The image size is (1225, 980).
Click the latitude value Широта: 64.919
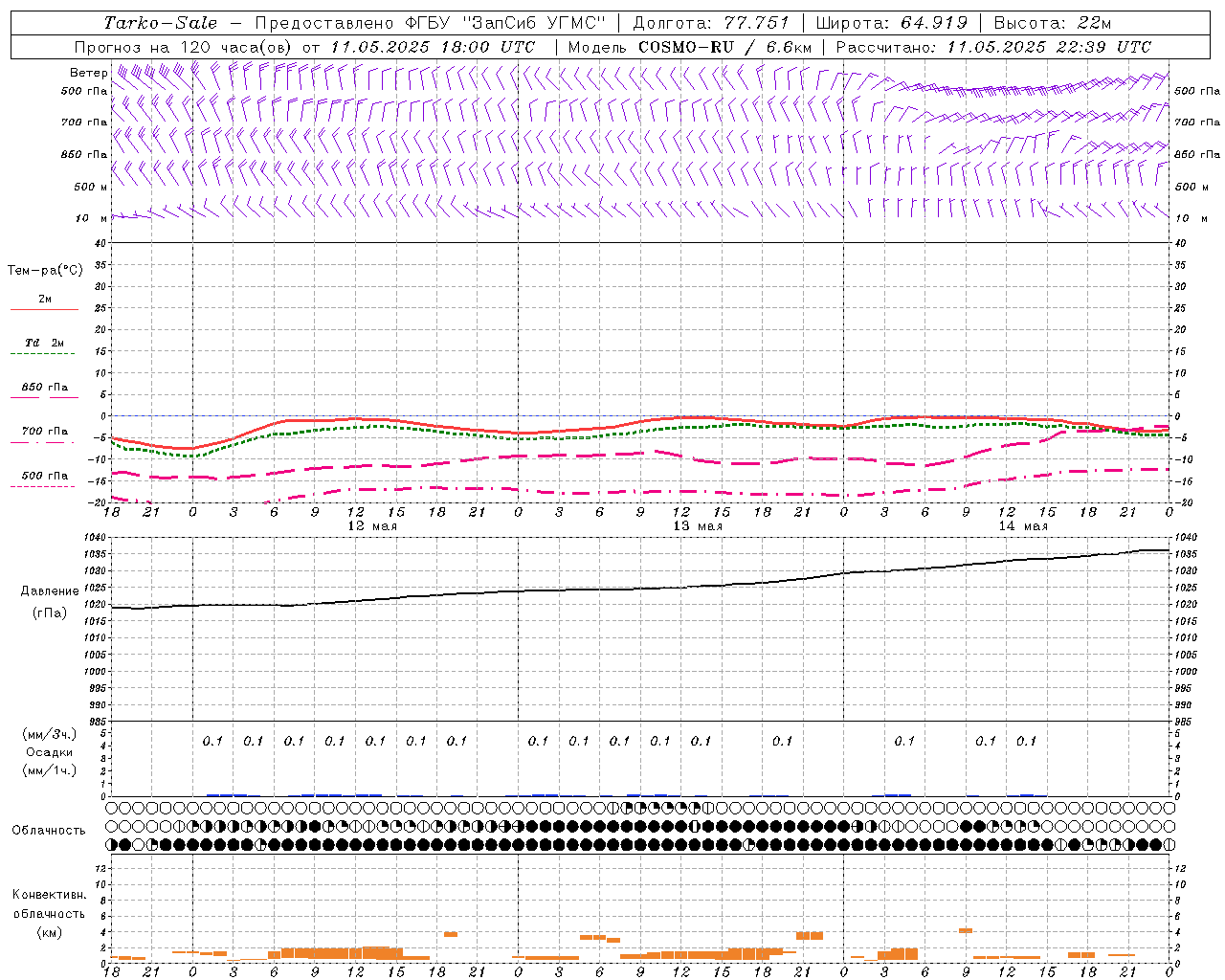pos(891,23)
